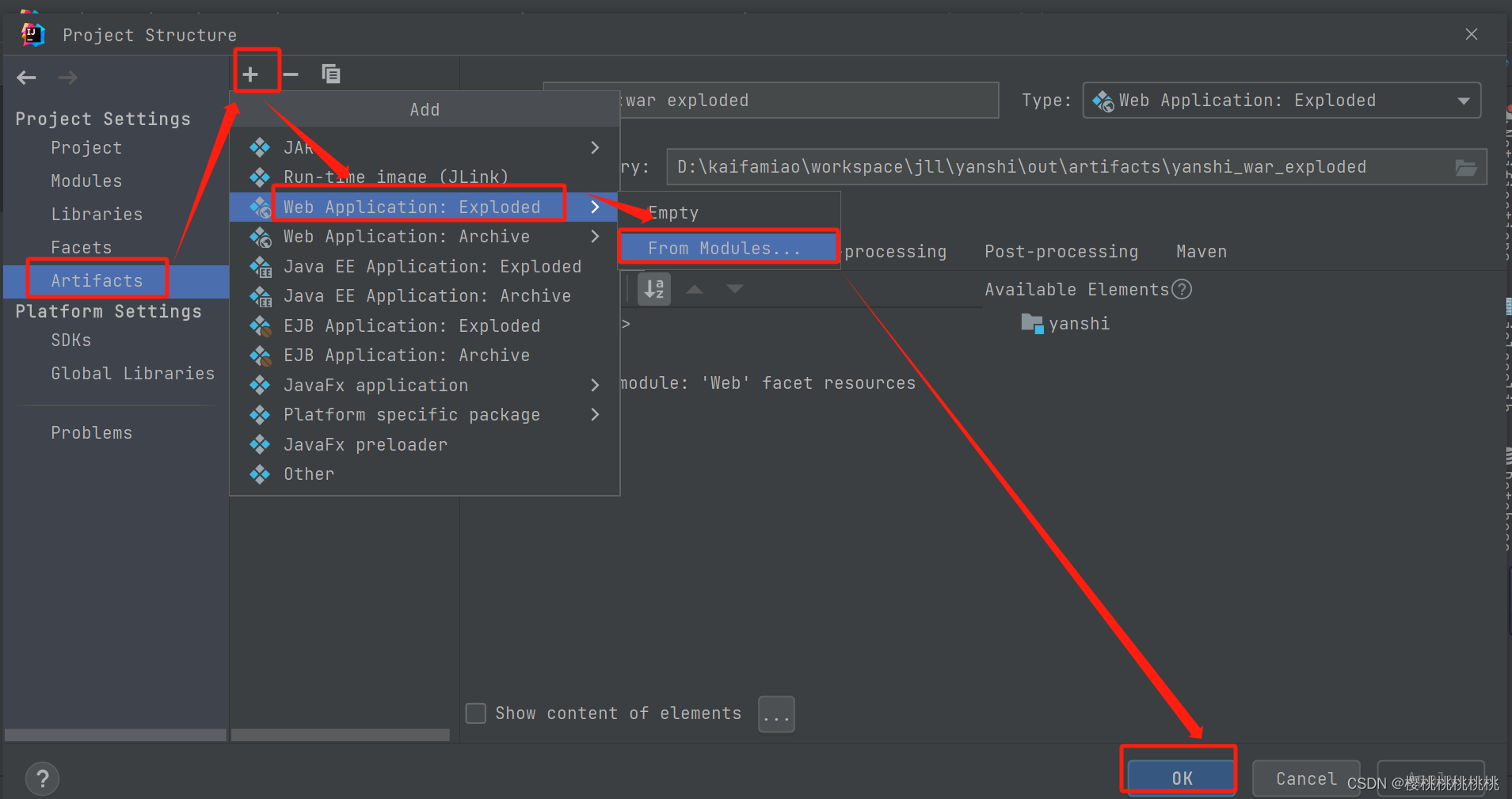Click the Copy artifact toolbar icon
The height and width of the screenshot is (799, 1512).
click(x=331, y=74)
